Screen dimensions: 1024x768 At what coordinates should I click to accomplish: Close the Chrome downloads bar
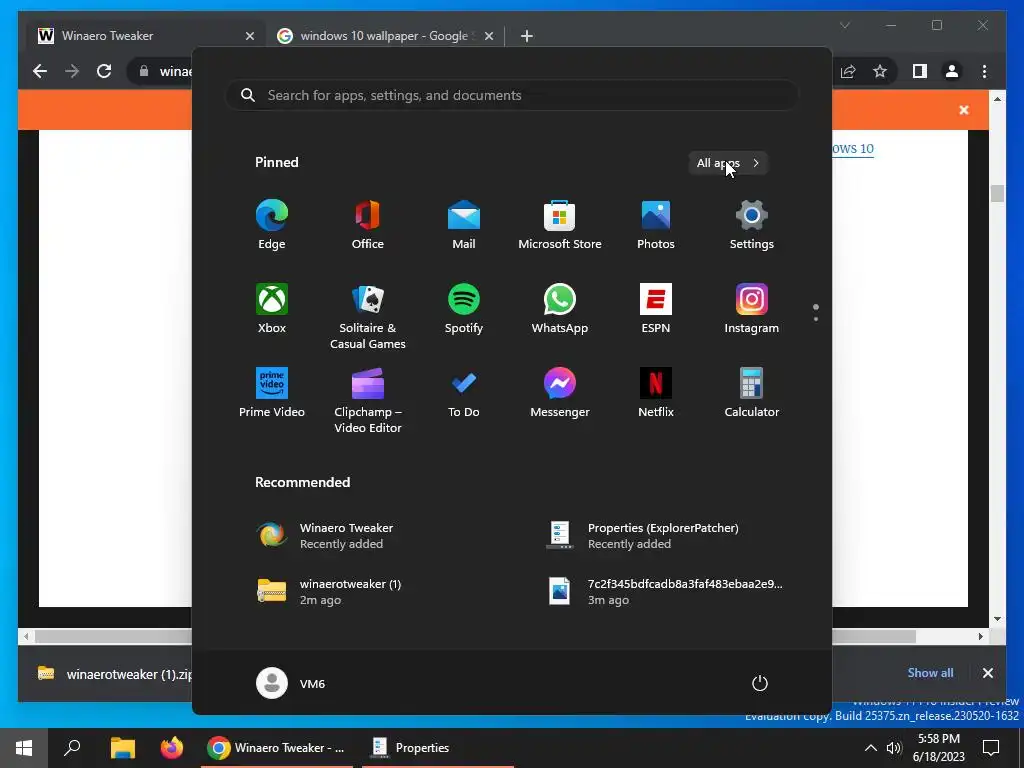click(x=988, y=673)
